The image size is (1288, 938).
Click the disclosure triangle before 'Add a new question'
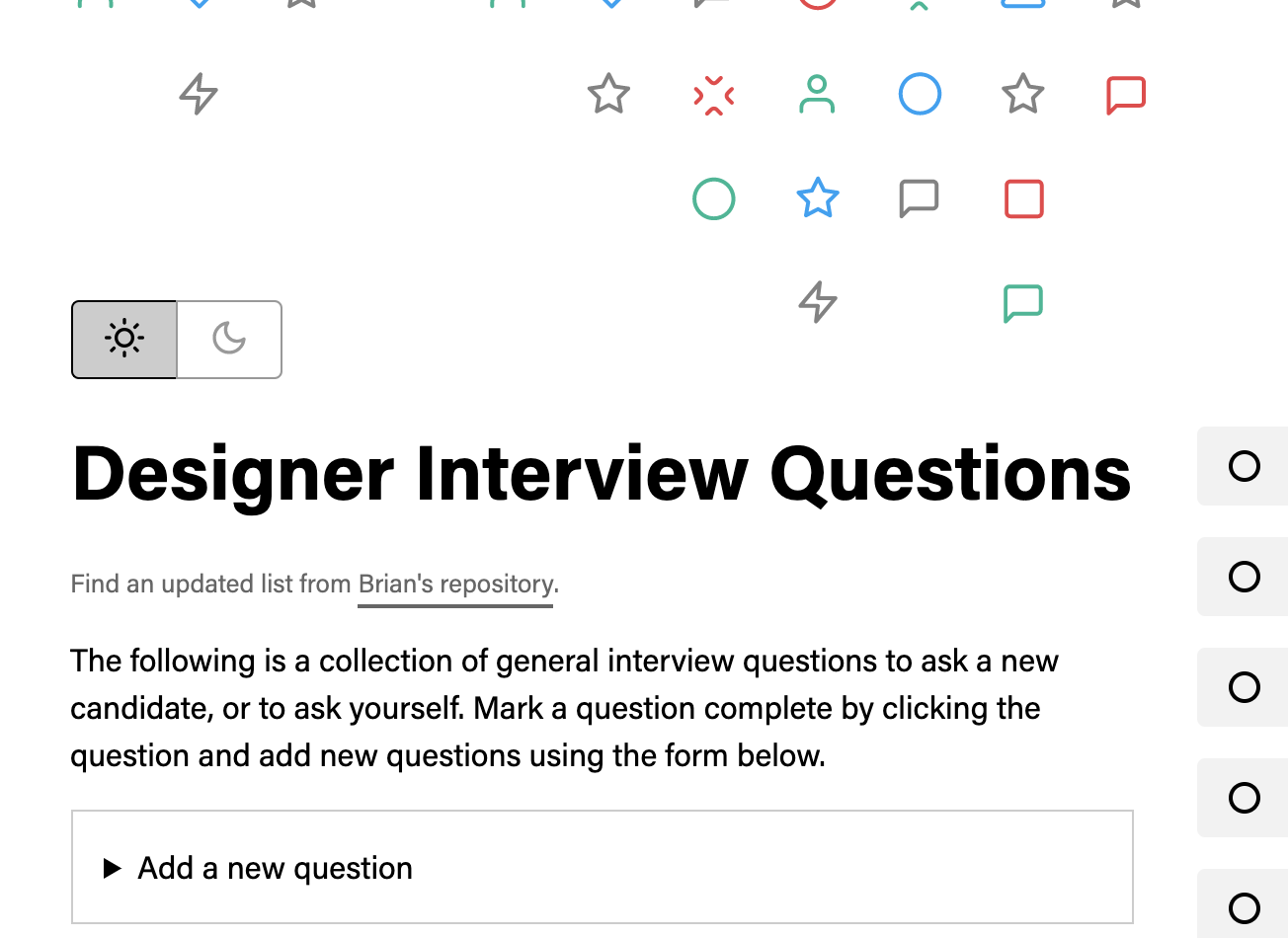112,868
